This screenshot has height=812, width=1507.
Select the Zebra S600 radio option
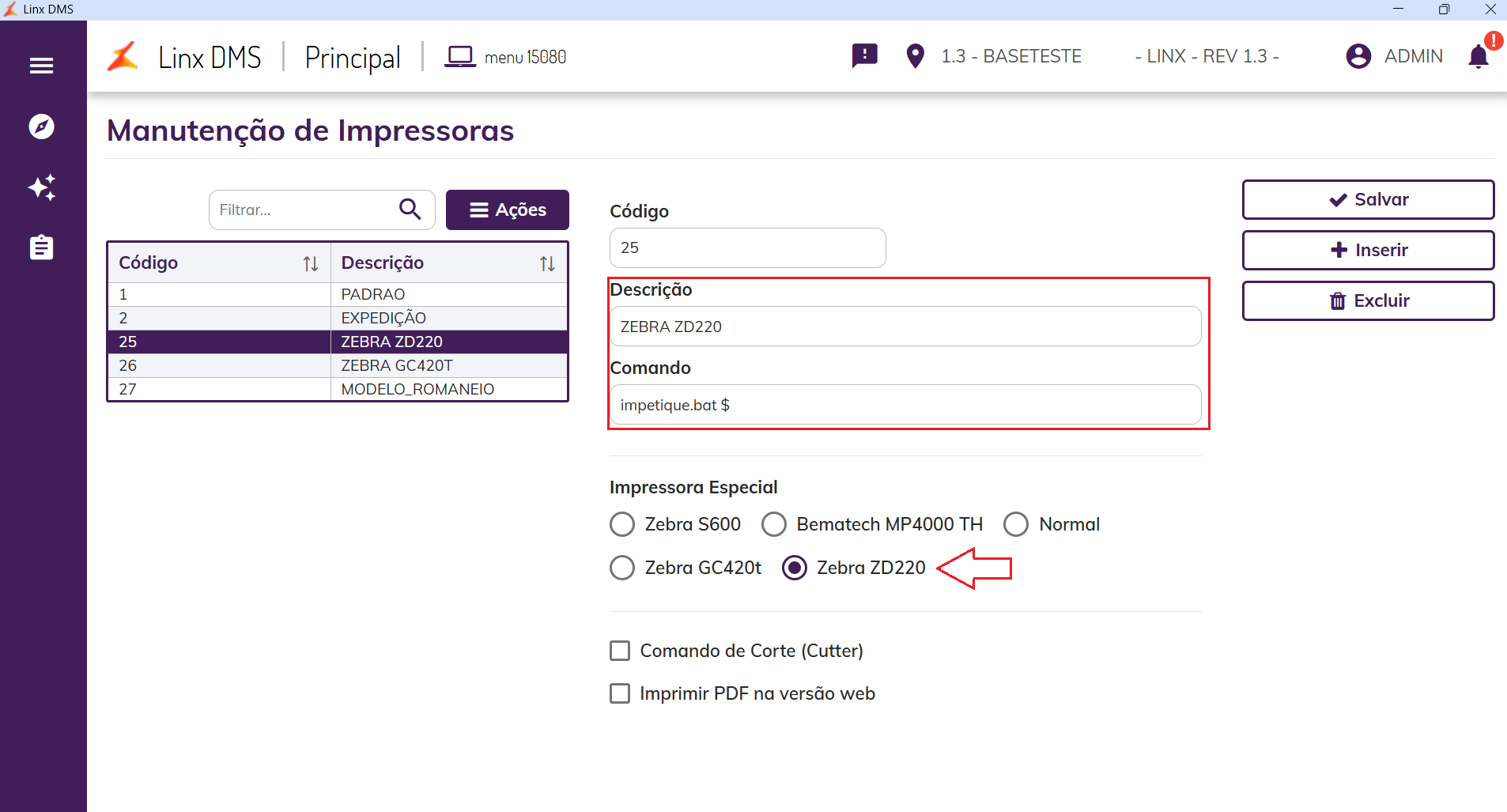tap(622, 524)
